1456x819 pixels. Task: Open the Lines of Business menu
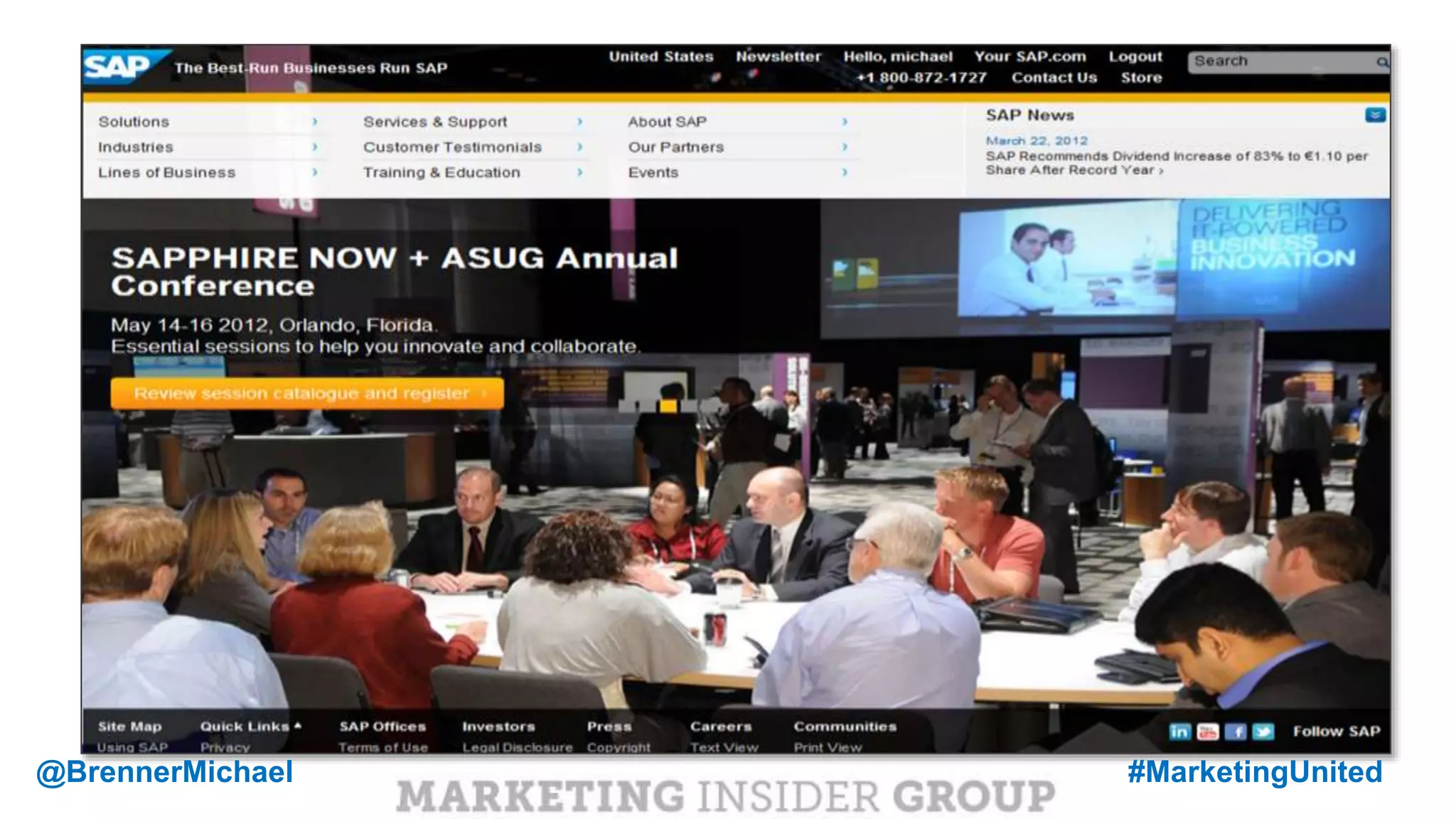pos(166,173)
